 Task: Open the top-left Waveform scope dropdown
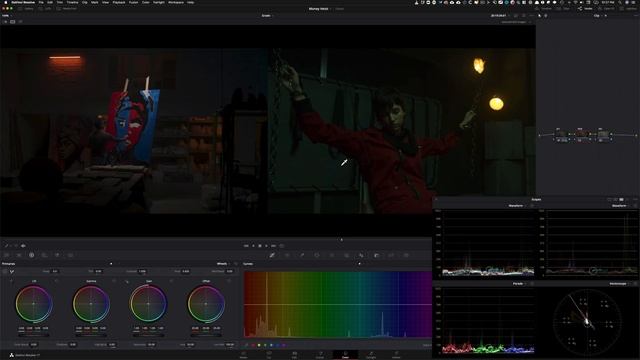[x=518, y=206]
